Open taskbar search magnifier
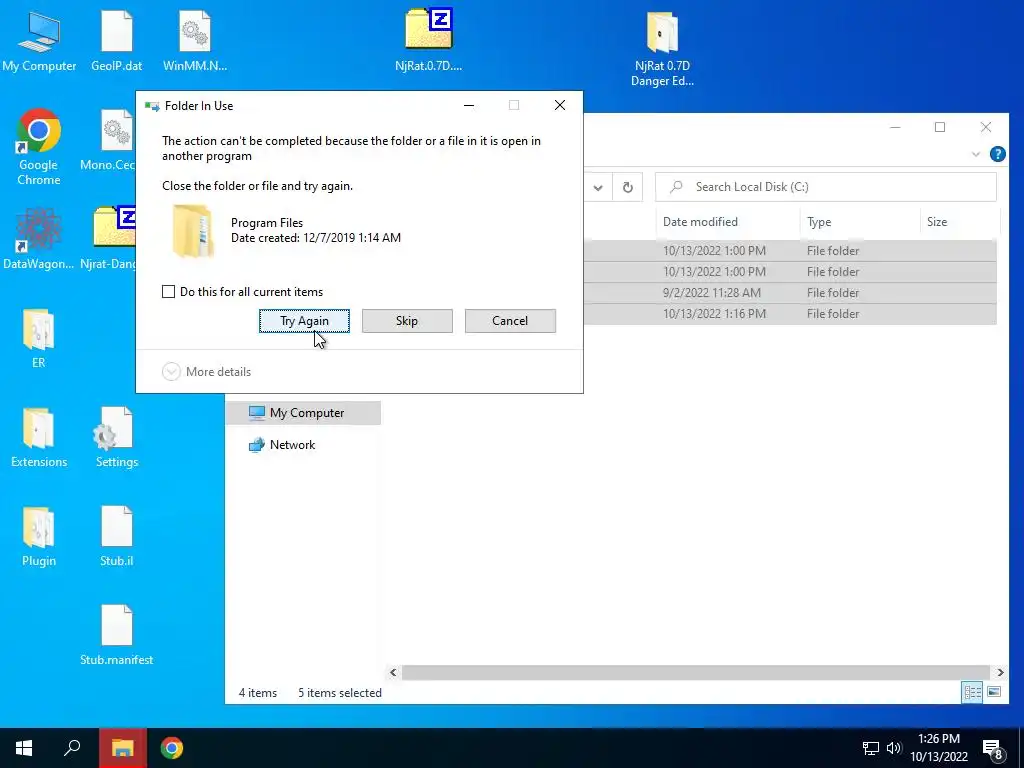 pos(72,748)
